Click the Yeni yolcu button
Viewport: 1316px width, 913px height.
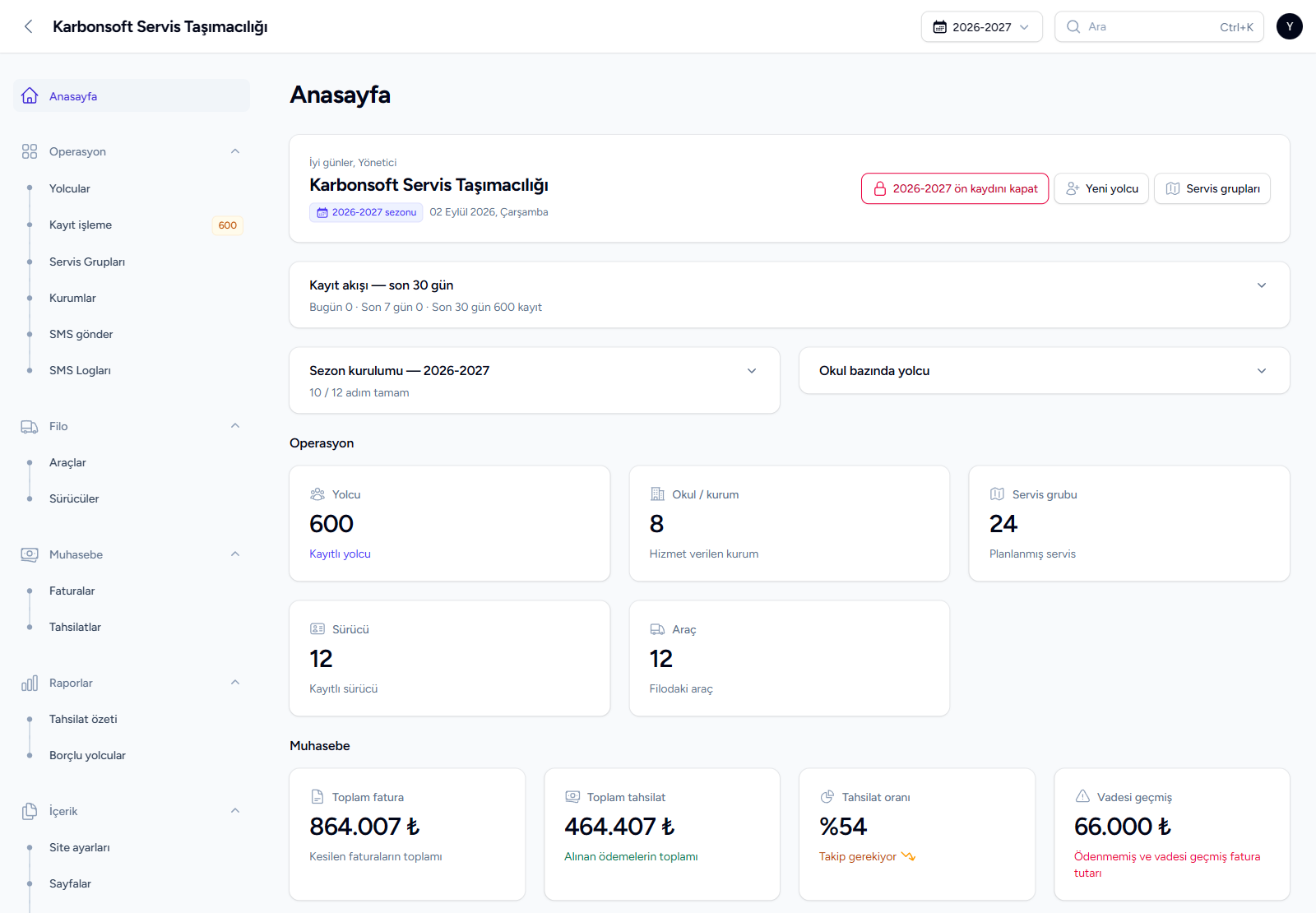(1101, 188)
